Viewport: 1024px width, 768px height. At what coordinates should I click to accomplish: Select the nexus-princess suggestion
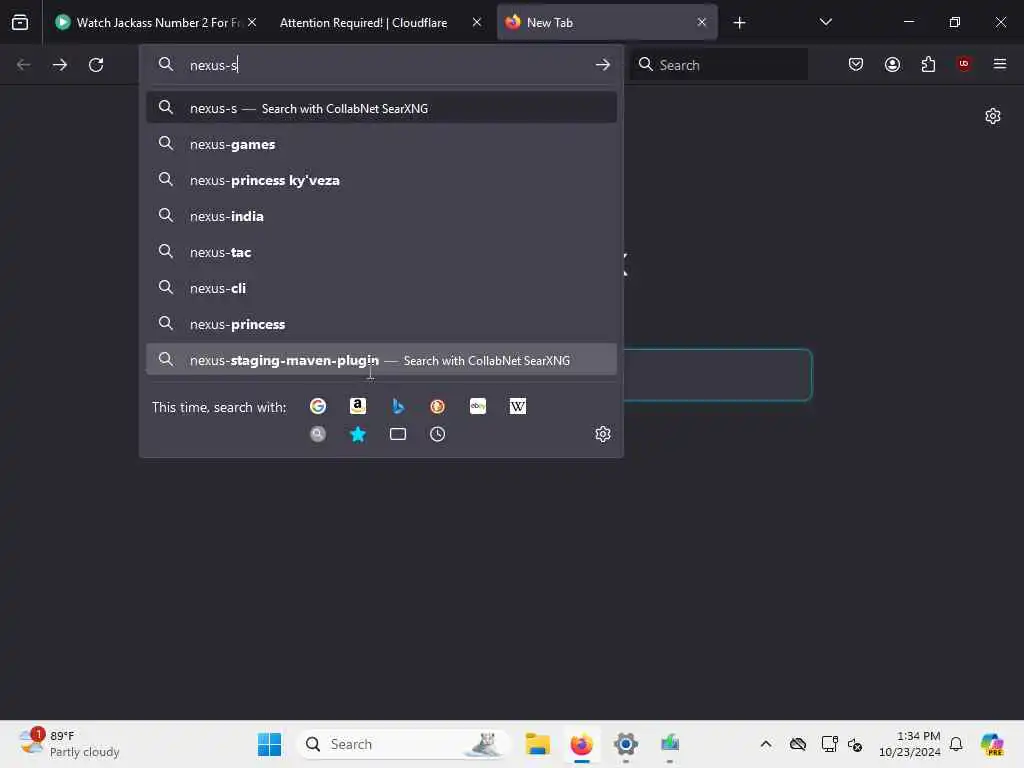click(381, 324)
